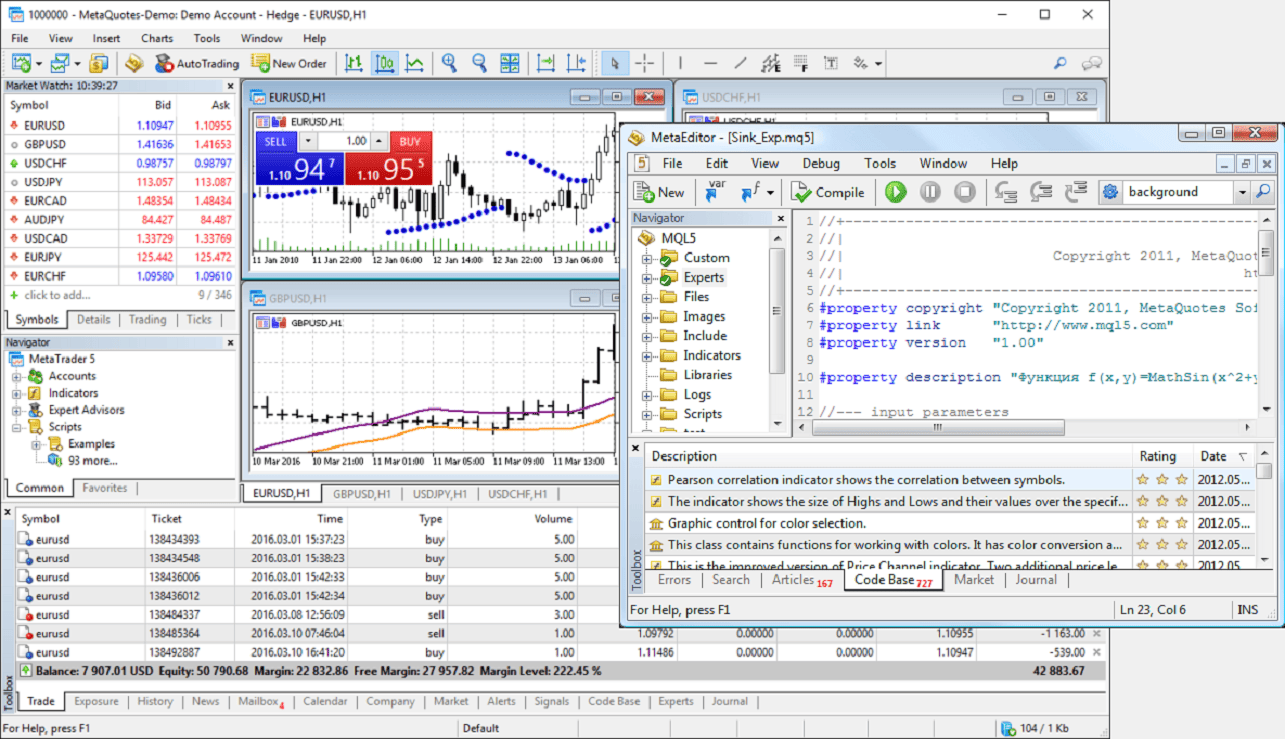Viewport: 1285px width, 739px height.
Task: Close the order with ticket 138485364
Action: (x=1097, y=633)
